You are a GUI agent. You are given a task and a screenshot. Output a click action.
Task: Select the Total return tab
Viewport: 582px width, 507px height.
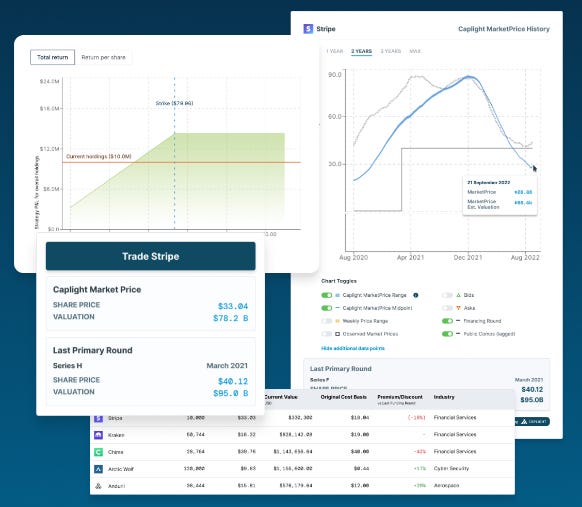coord(52,57)
